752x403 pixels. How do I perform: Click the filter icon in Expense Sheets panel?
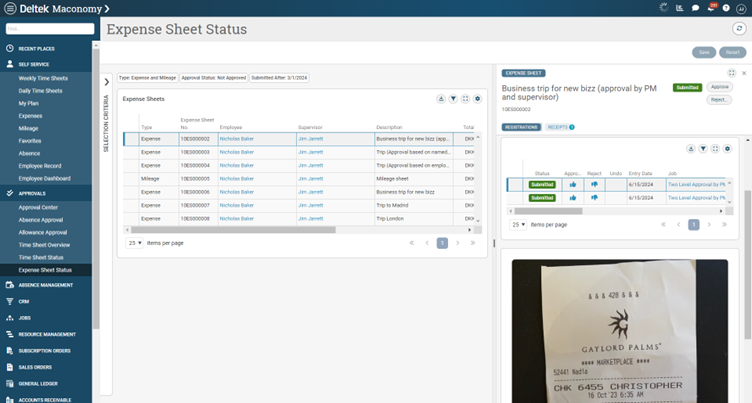[x=453, y=99]
